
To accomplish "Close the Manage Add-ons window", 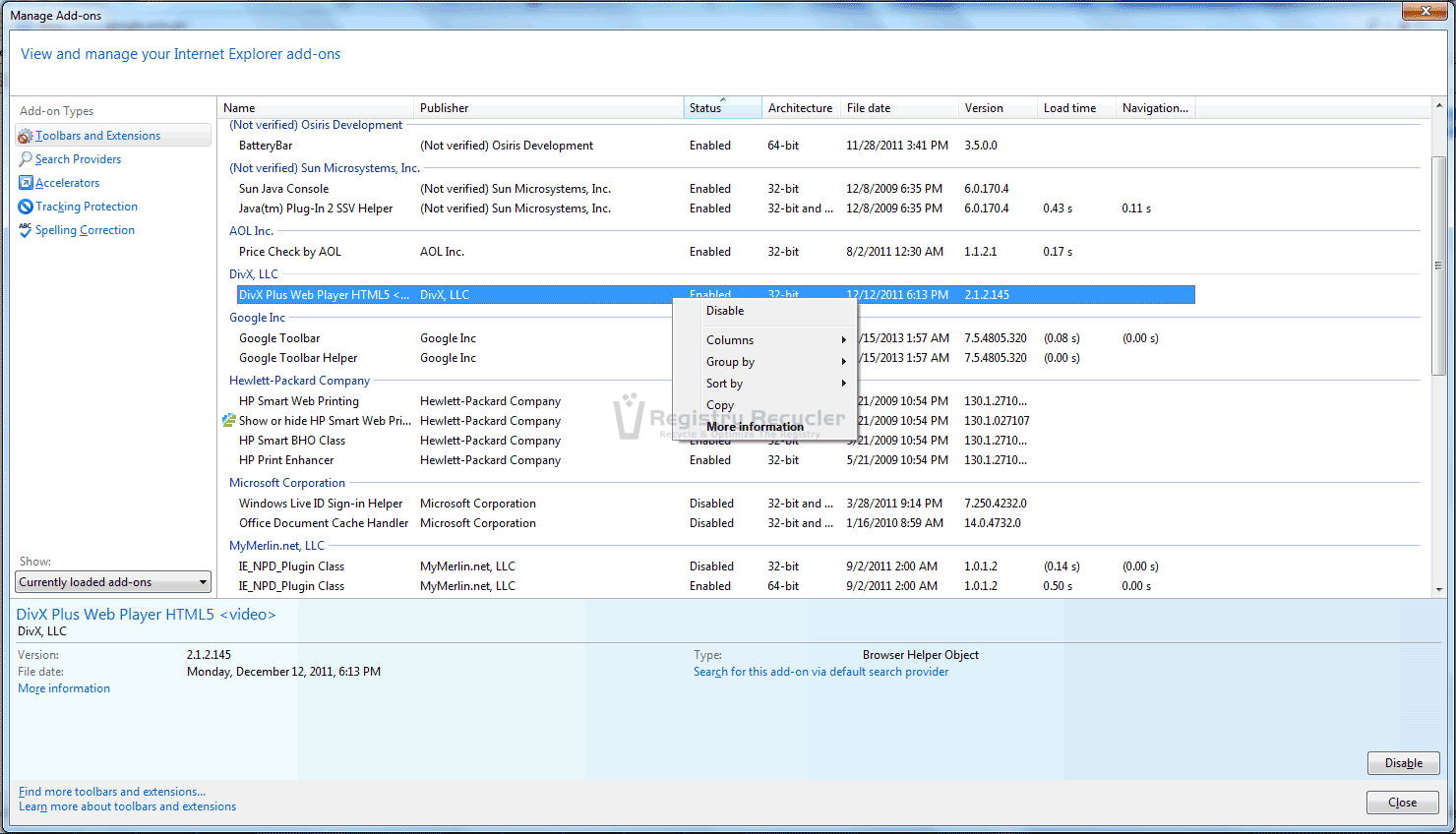I will [1424, 11].
